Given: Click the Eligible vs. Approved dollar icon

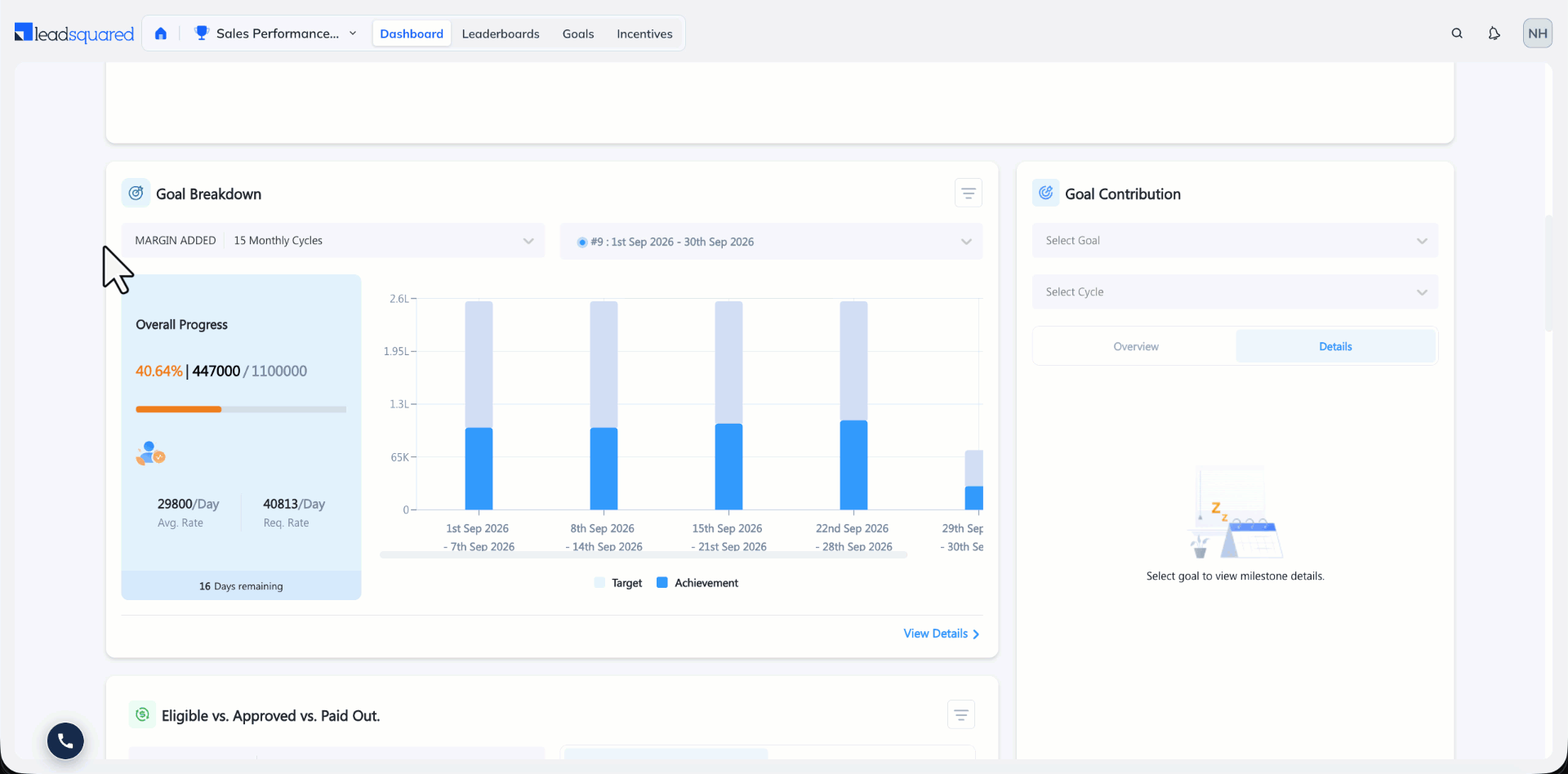Looking at the screenshot, I should [x=143, y=715].
